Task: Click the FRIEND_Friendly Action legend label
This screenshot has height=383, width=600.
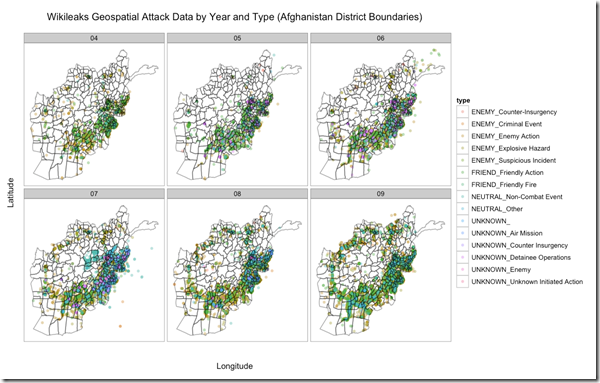Action: click(x=507, y=173)
